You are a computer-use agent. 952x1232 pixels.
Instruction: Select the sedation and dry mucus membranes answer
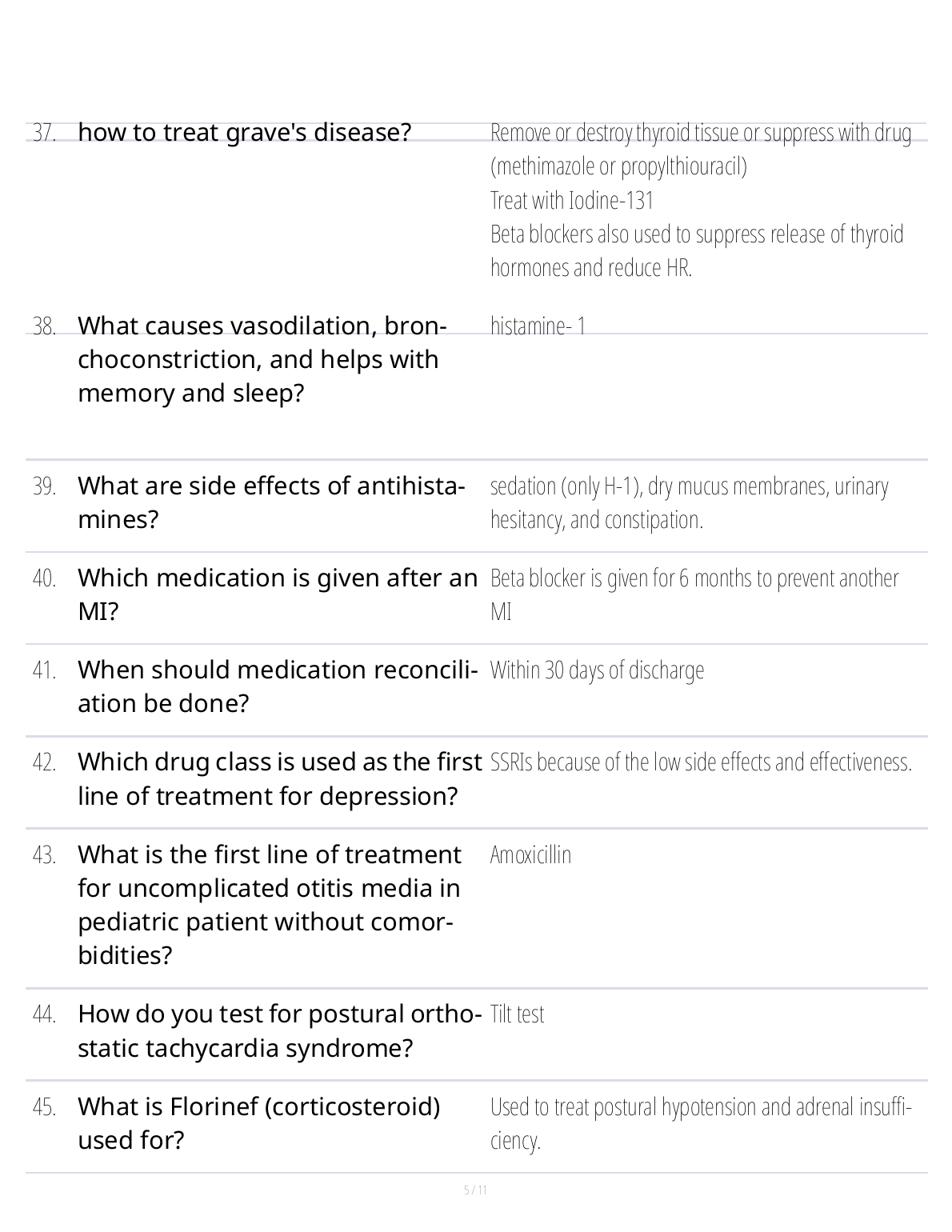point(689,502)
